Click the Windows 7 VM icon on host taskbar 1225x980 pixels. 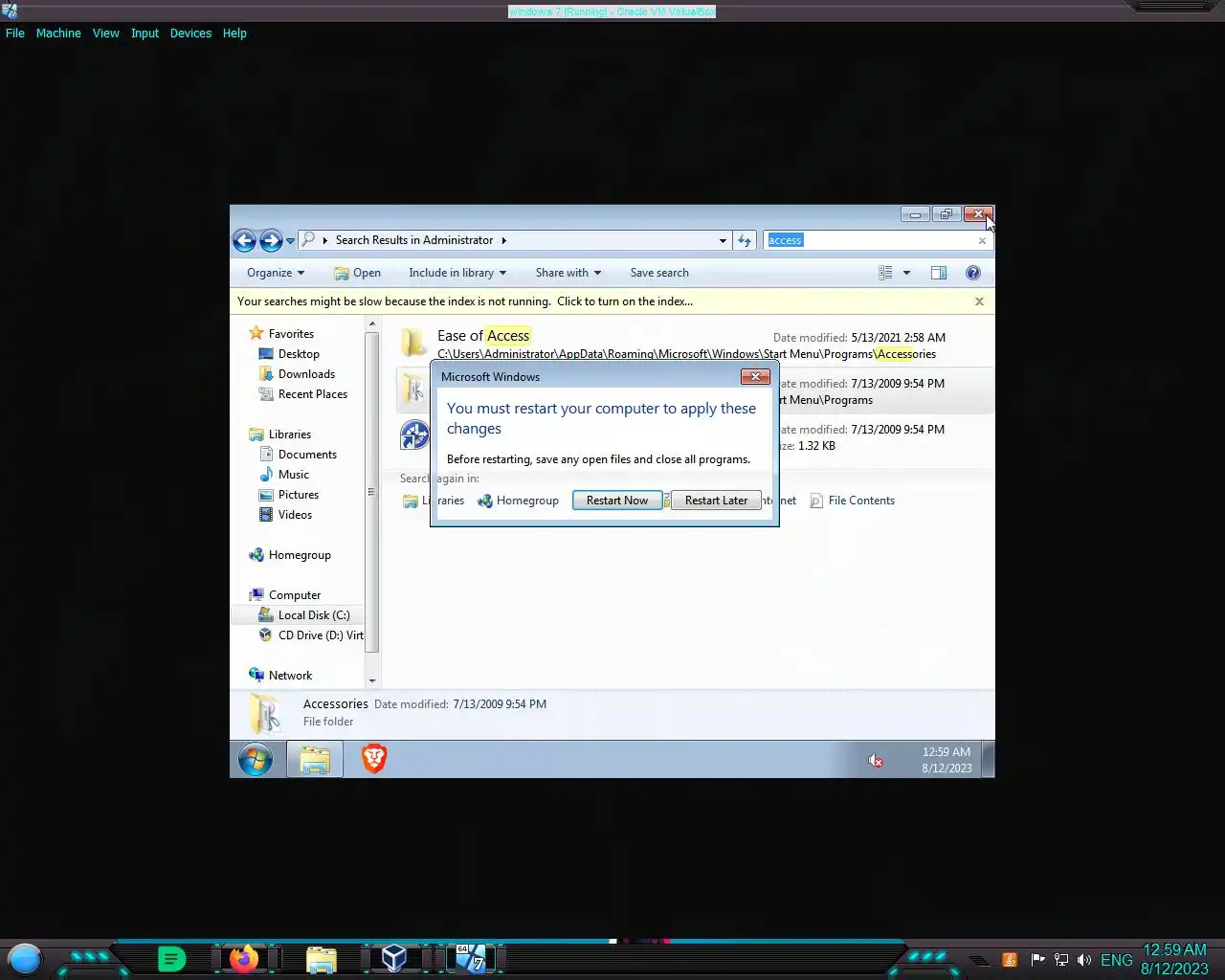pyautogui.click(x=470, y=958)
